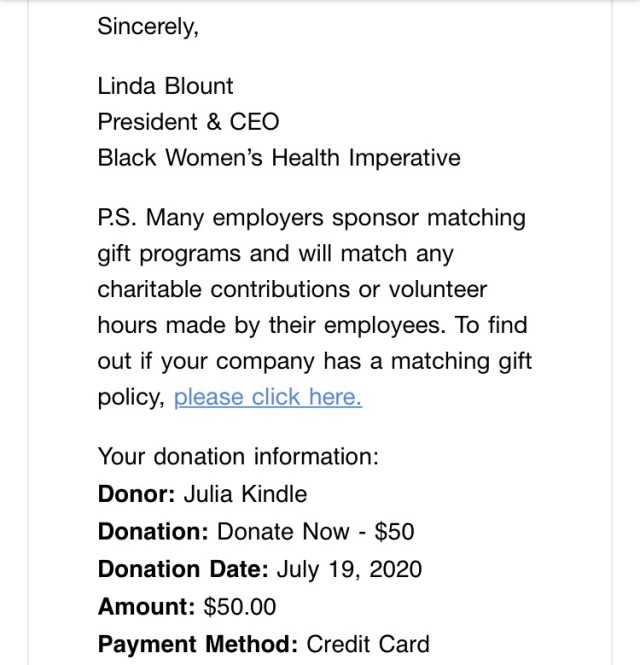This screenshot has width=640, height=665.
Task: Tap the "Donate Now - $50" value
Action: coord(315,531)
